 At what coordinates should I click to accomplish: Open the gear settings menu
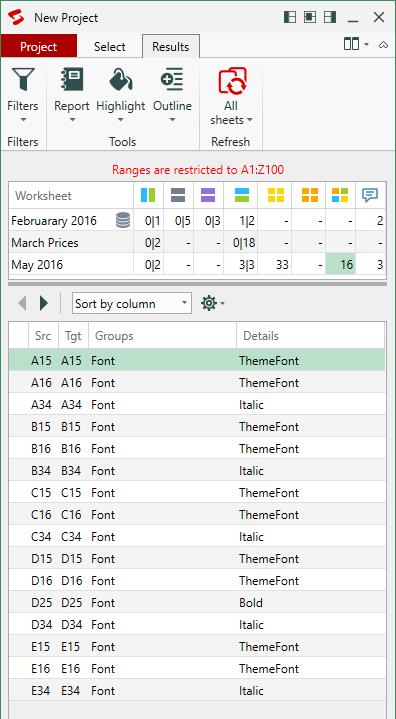click(212, 303)
